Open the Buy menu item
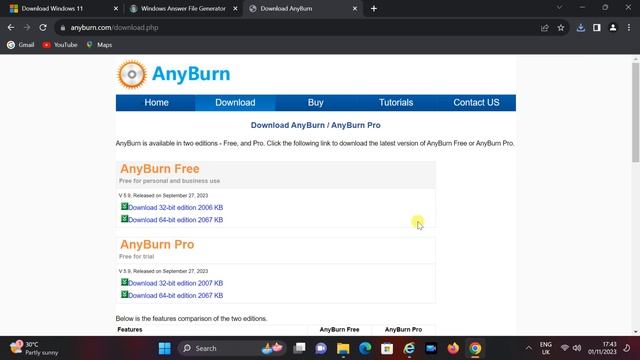Screen dimensions: 640x360 [x=316, y=102]
